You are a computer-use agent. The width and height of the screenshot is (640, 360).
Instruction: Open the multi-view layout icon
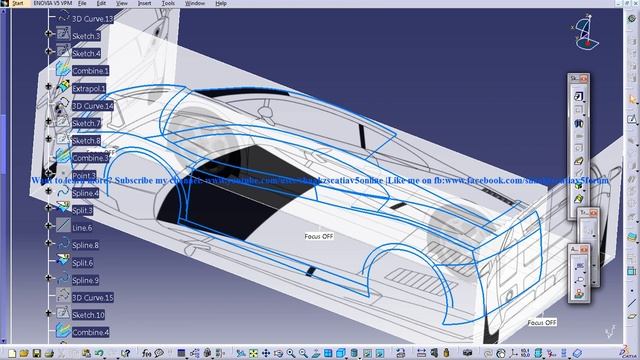[x=328, y=353]
